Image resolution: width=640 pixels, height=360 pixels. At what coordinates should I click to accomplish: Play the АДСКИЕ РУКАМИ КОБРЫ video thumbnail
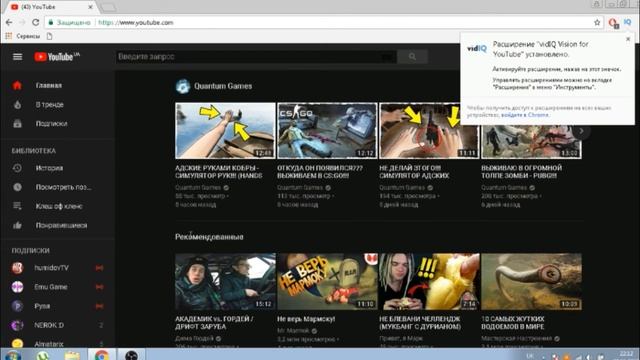coord(225,131)
